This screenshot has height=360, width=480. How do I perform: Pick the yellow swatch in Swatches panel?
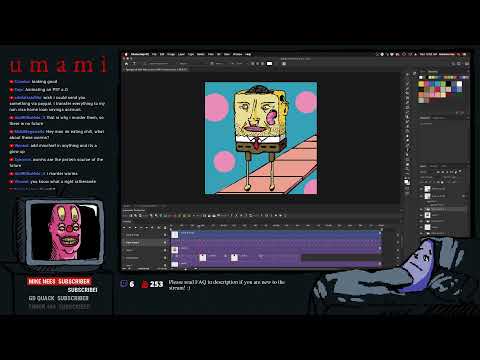pyautogui.click(x=421, y=84)
